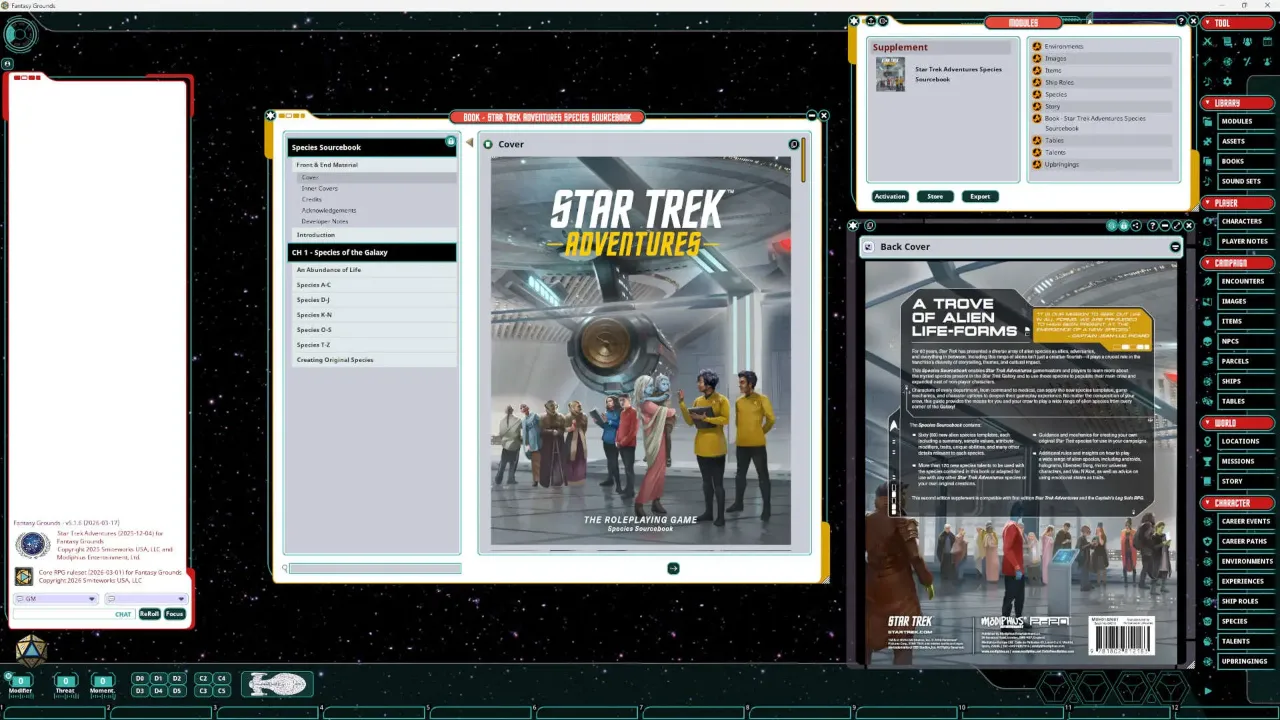Click the Focus button in chat

click(175, 614)
